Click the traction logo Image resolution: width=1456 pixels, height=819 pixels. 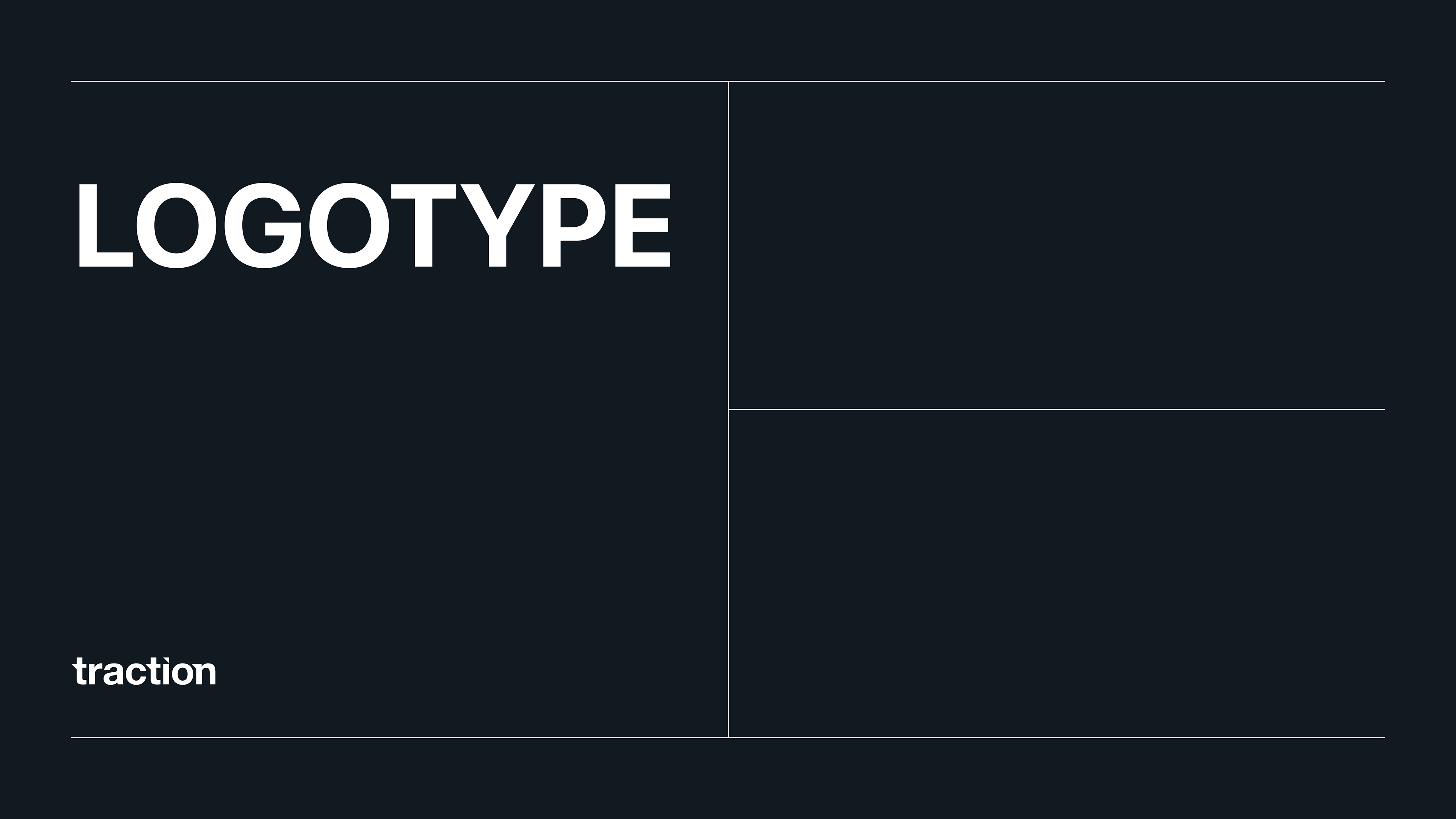click(144, 671)
